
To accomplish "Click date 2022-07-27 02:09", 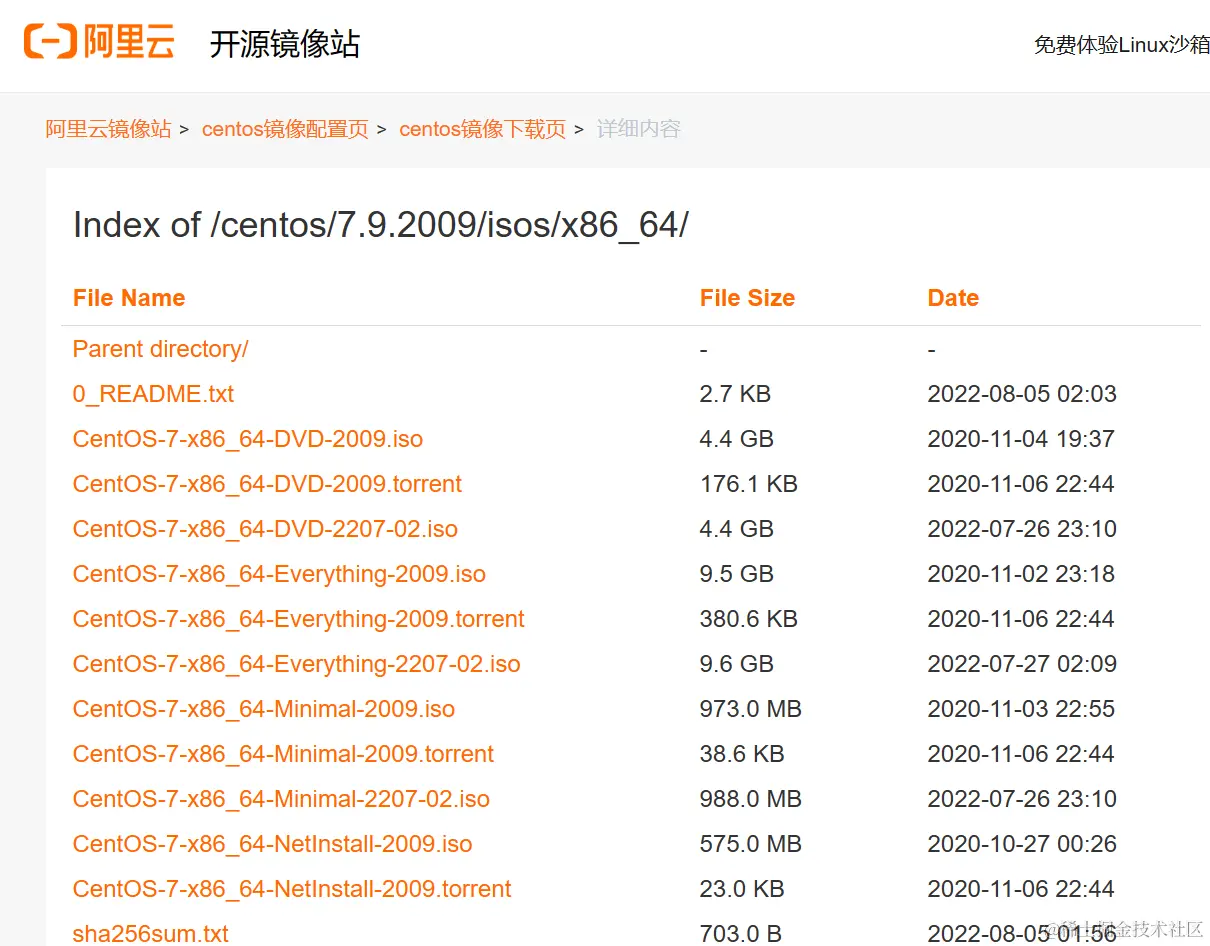I will click(1022, 664).
